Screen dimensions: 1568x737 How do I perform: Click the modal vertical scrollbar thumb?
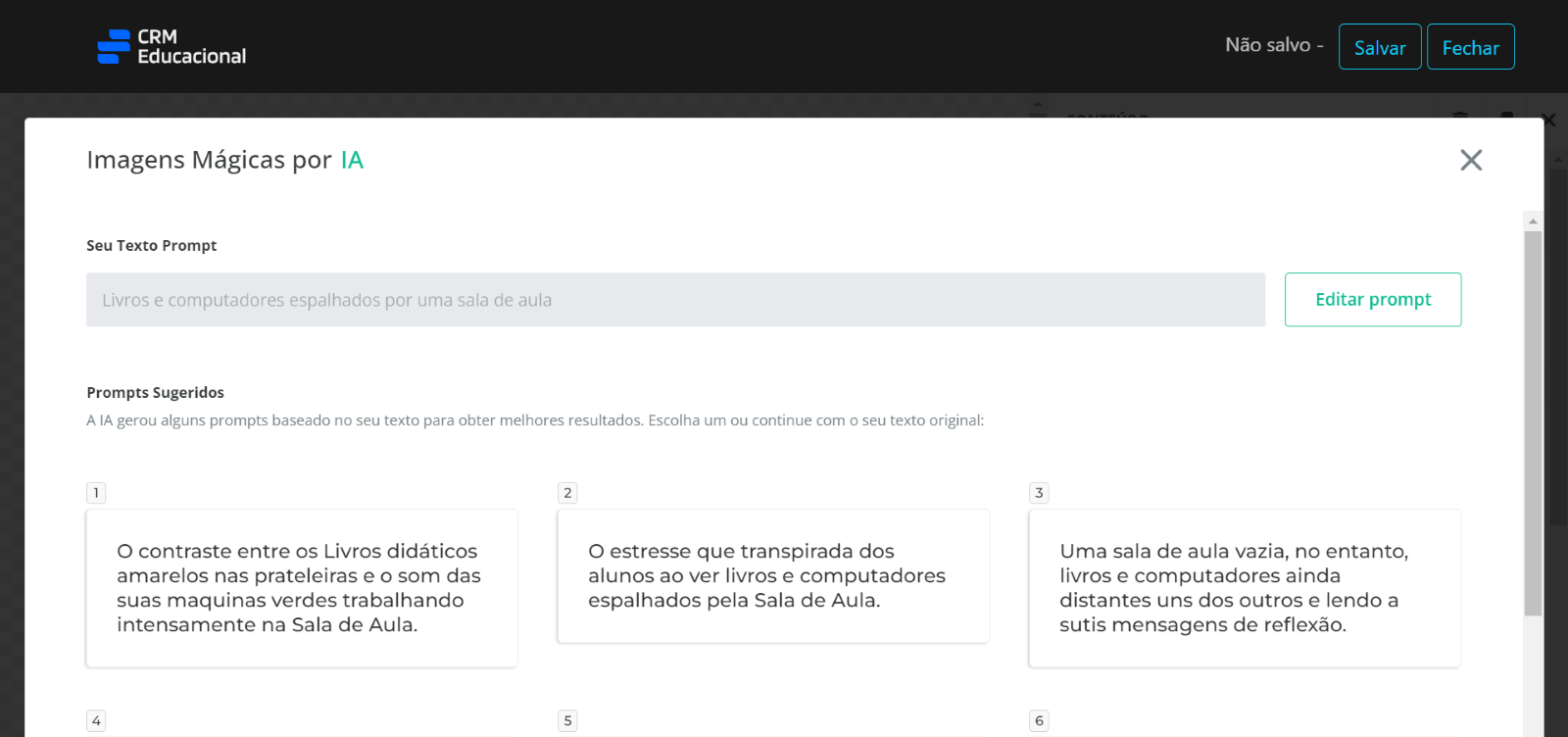1534,423
